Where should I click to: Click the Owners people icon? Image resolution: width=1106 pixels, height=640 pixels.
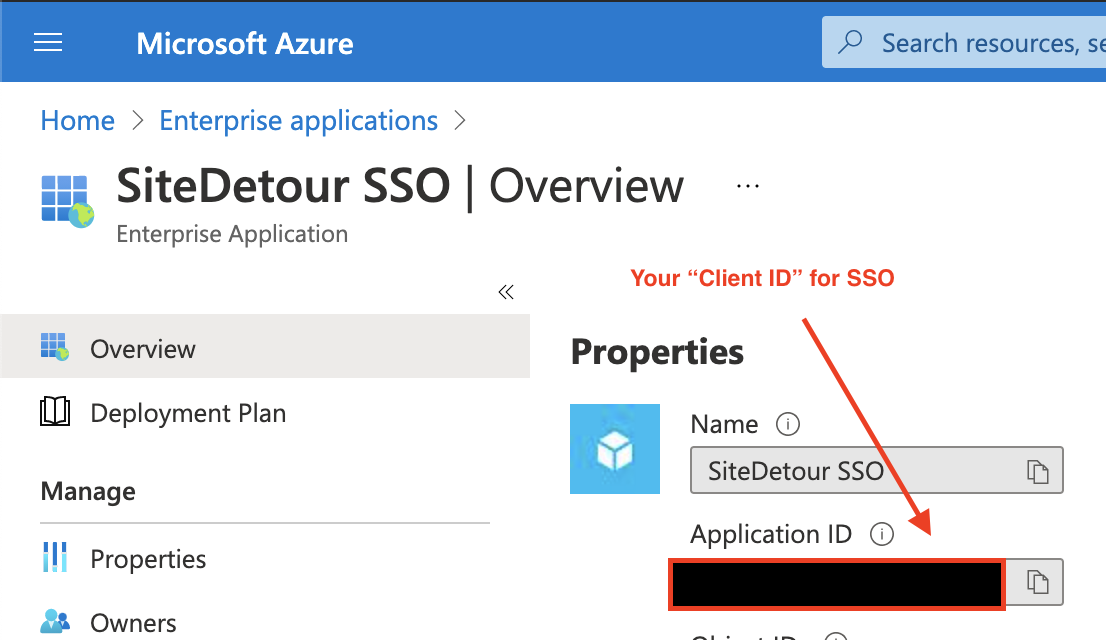tap(55, 621)
